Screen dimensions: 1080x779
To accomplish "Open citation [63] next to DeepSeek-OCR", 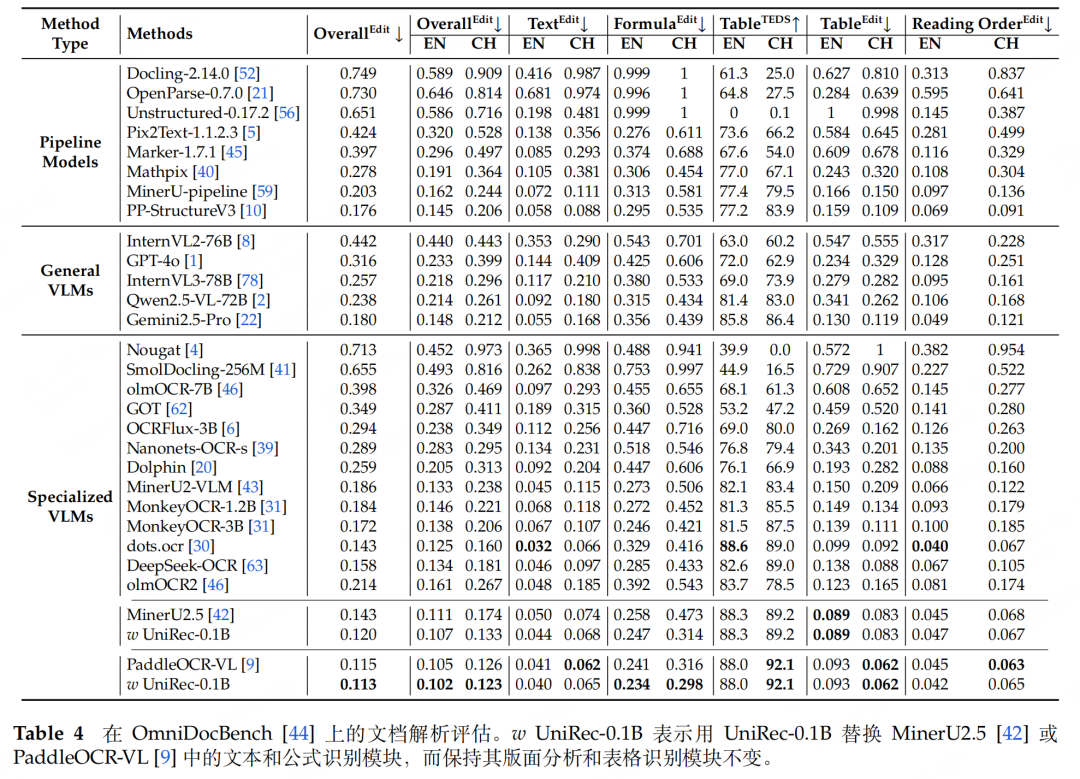I will (x=255, y=565).
